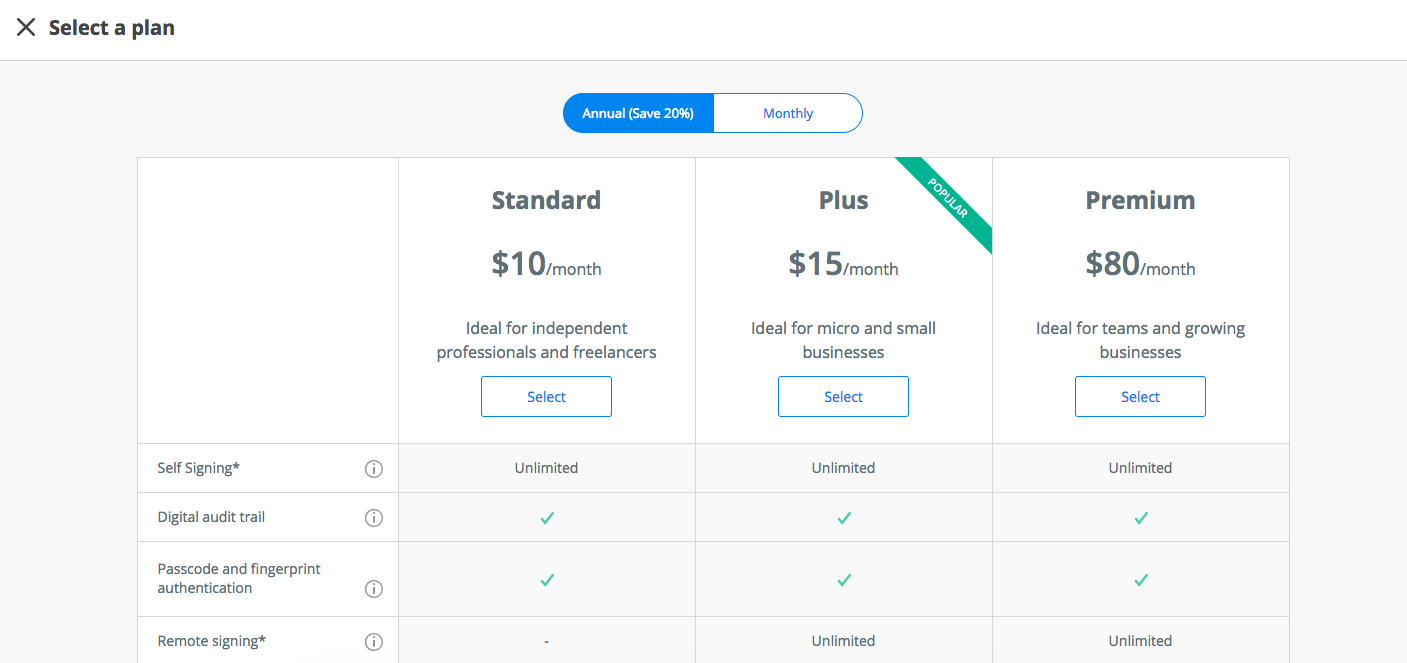
Task: Click Digital audit trail checkmark under Premium
Action: [1141, 518]
